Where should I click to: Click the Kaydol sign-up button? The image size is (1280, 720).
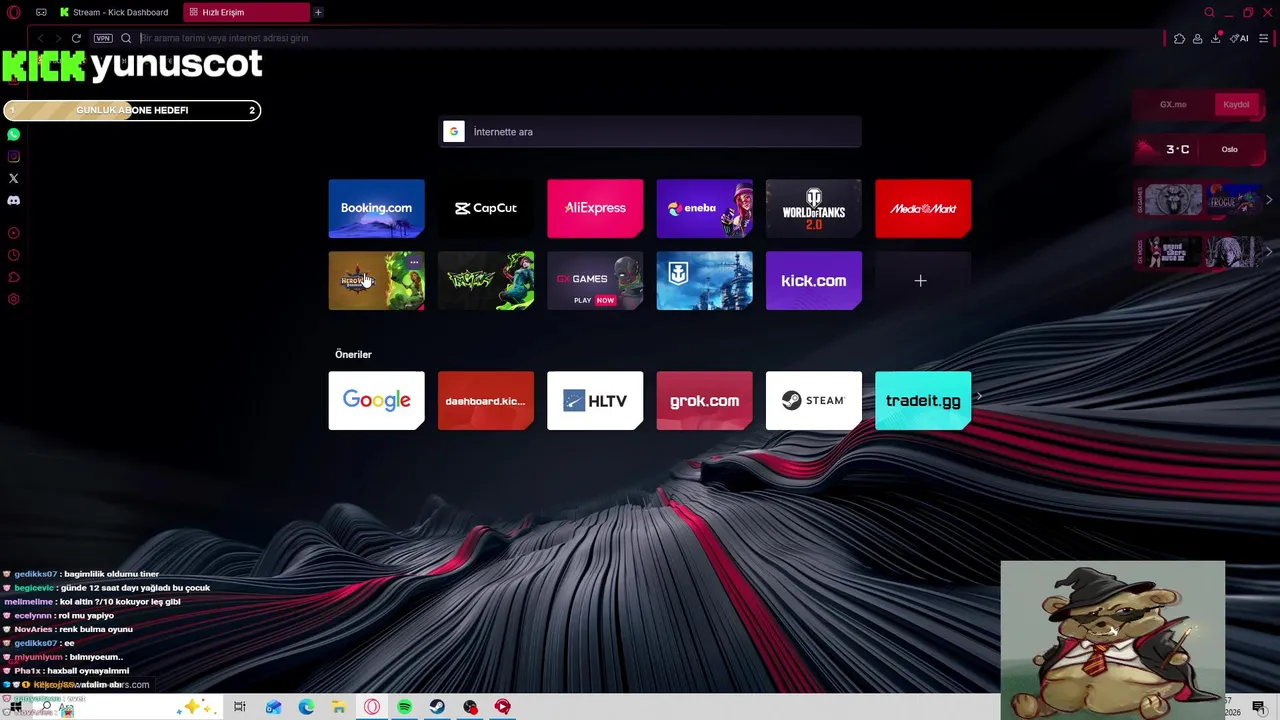1236,105
